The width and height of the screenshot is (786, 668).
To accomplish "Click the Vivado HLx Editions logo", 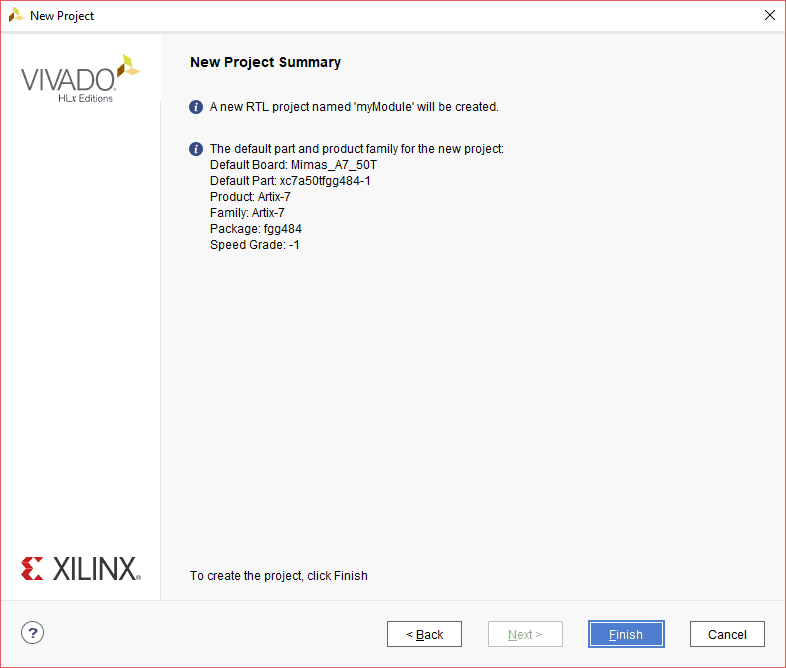I will 80,79.
